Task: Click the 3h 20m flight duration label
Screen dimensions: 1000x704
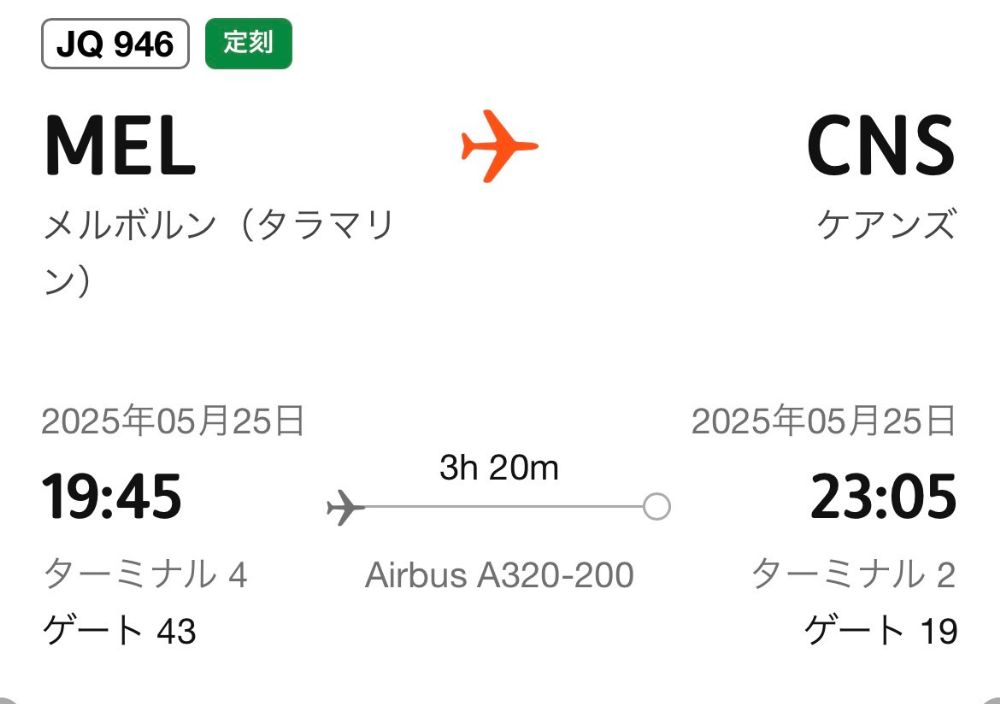Action: point(499,467)
